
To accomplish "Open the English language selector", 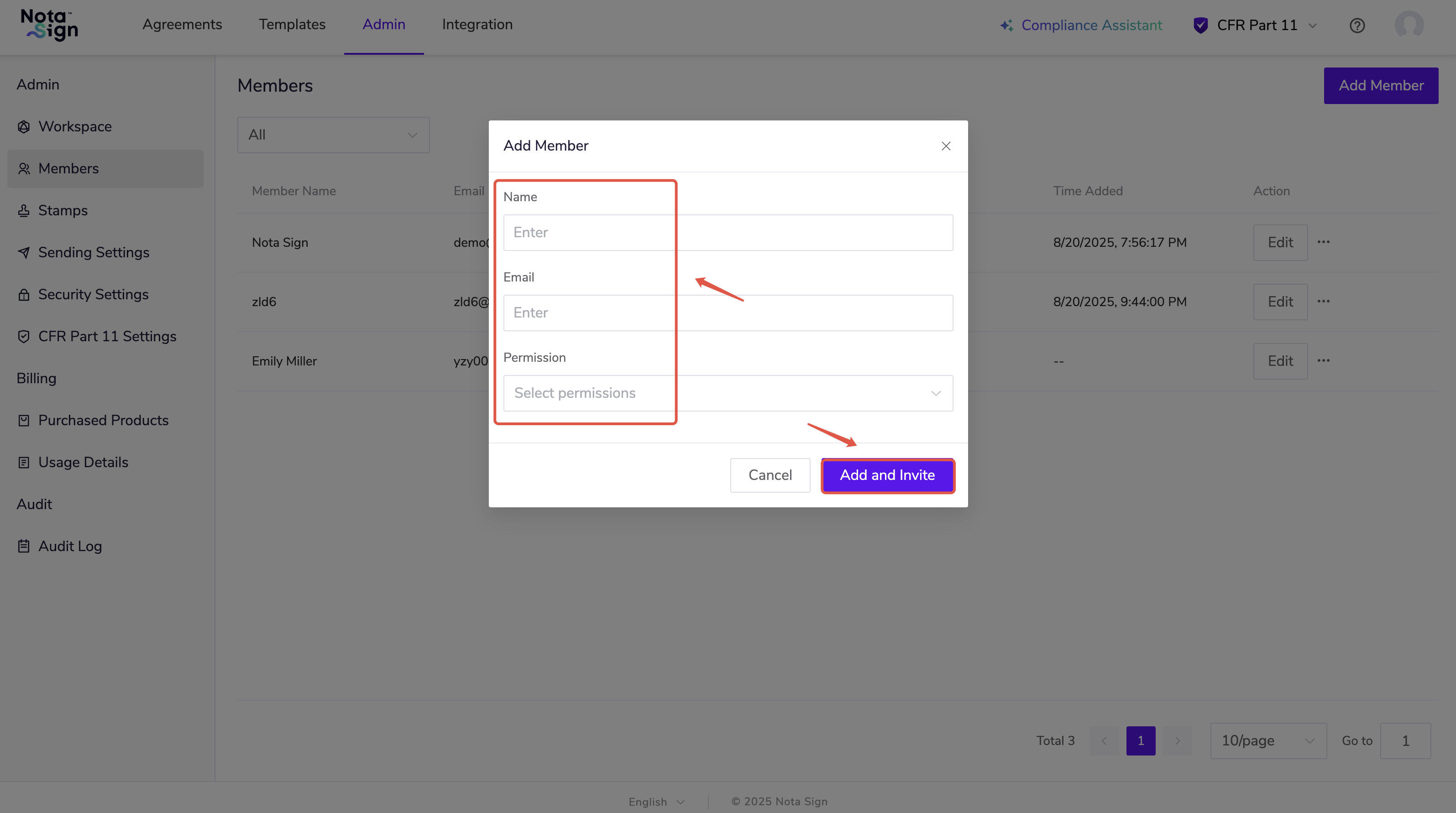I will click(x=656, y=802).
